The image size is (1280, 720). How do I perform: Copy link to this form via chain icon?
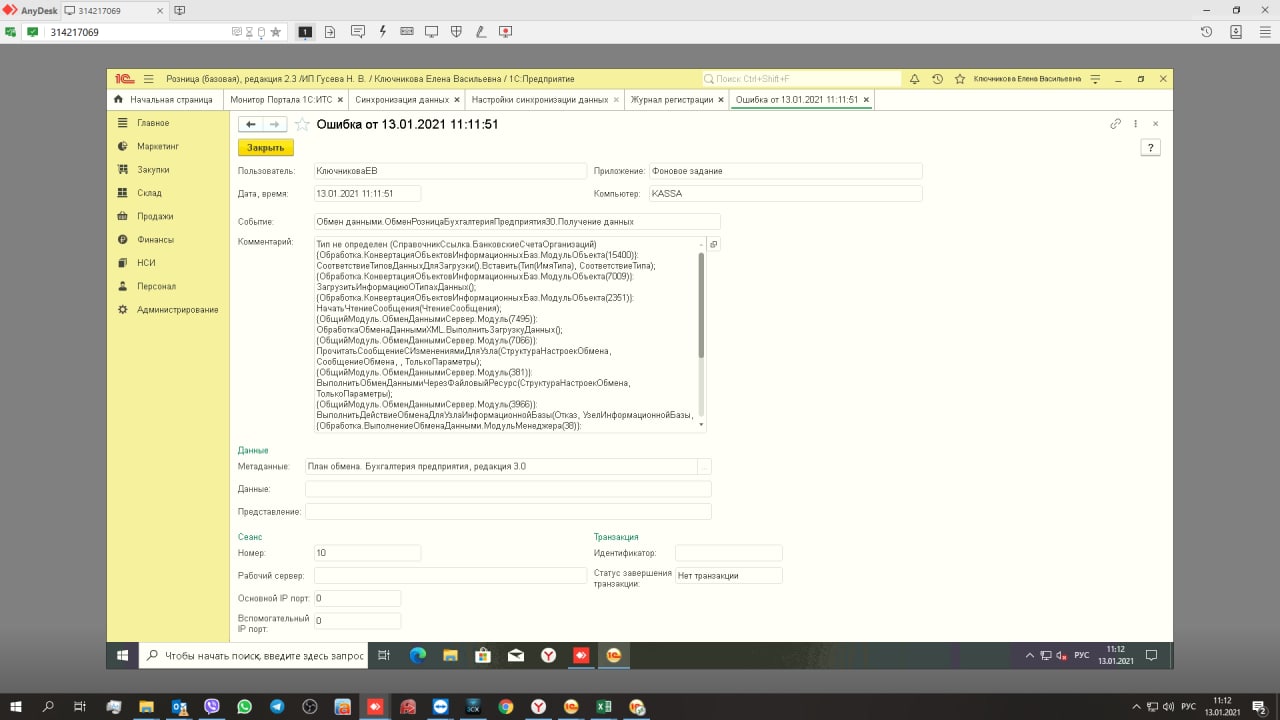click(x=1116, y=124)
